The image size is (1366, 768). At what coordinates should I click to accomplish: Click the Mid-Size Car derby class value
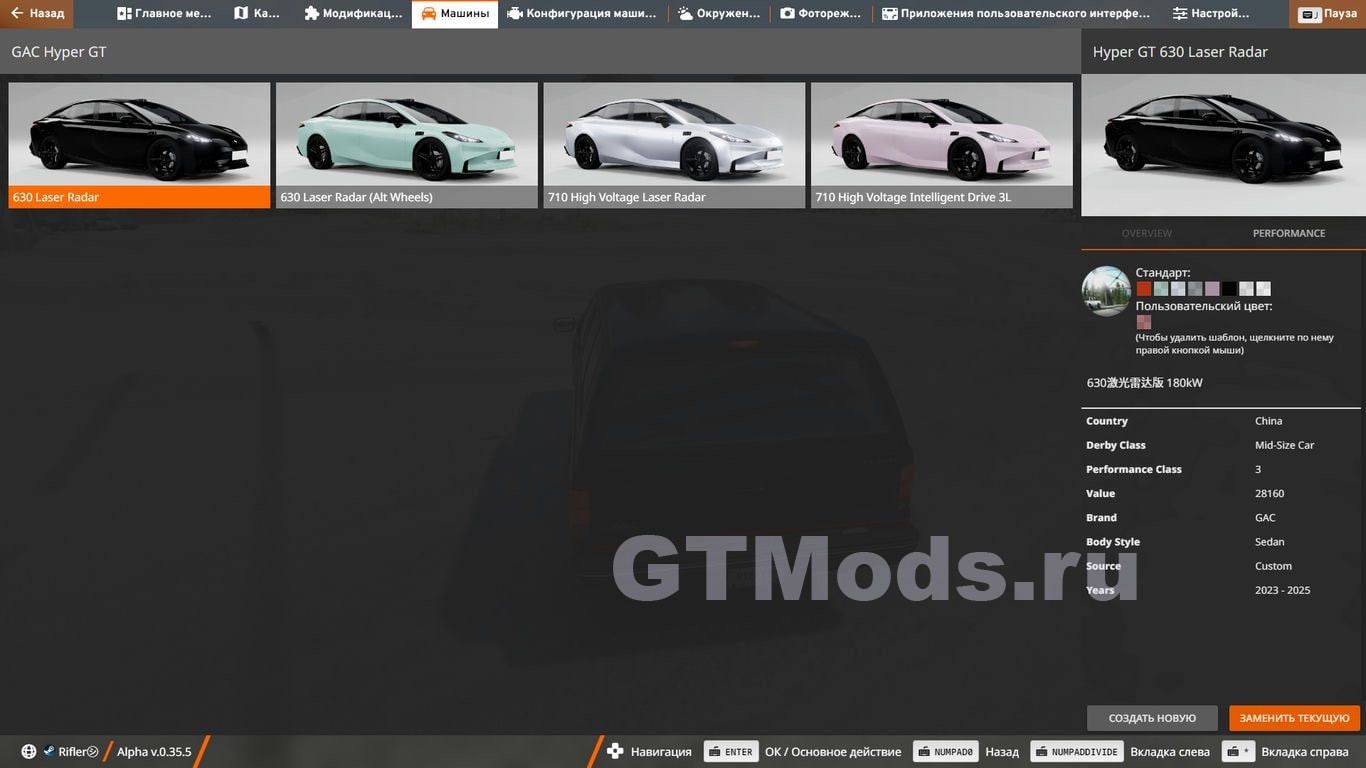[x=1284, y=445]
